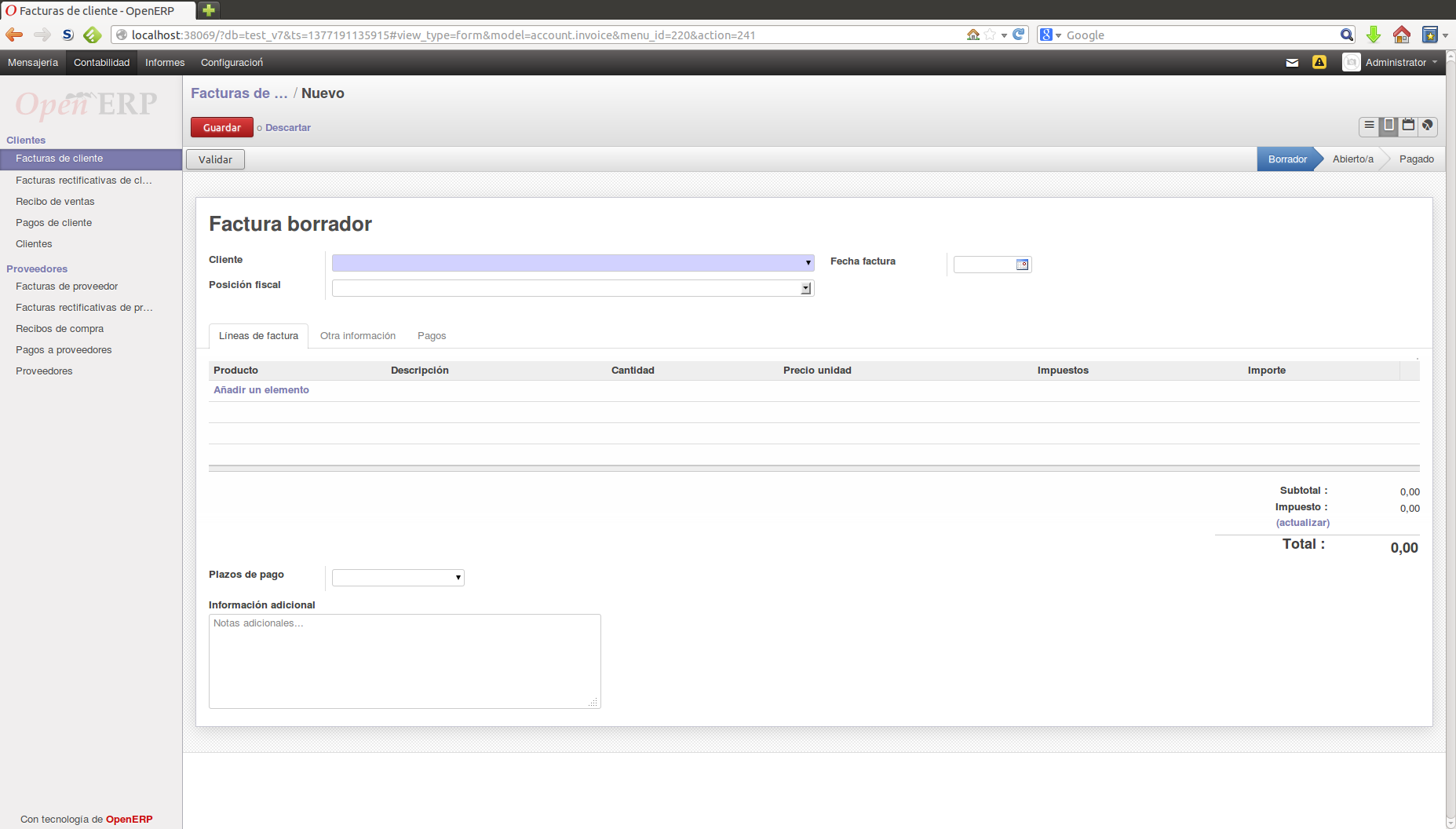Open the Informes menu
Image resolution: width=1456 pixels, height=829 pixels.
[x=165, y=63]
